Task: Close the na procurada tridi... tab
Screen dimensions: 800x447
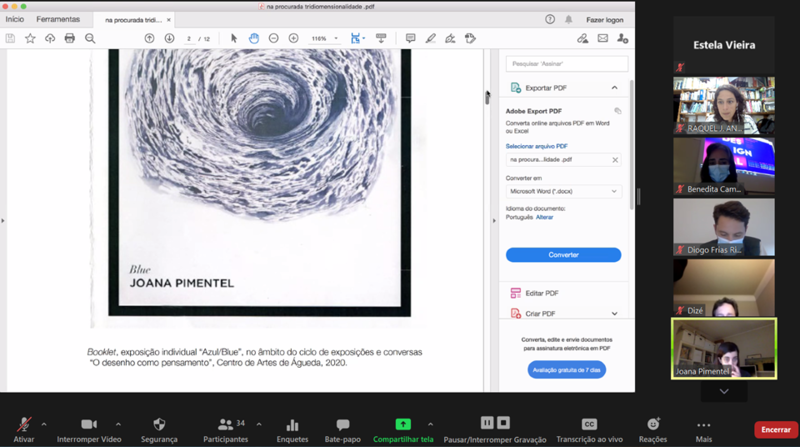Action: (x=168, y=20)
